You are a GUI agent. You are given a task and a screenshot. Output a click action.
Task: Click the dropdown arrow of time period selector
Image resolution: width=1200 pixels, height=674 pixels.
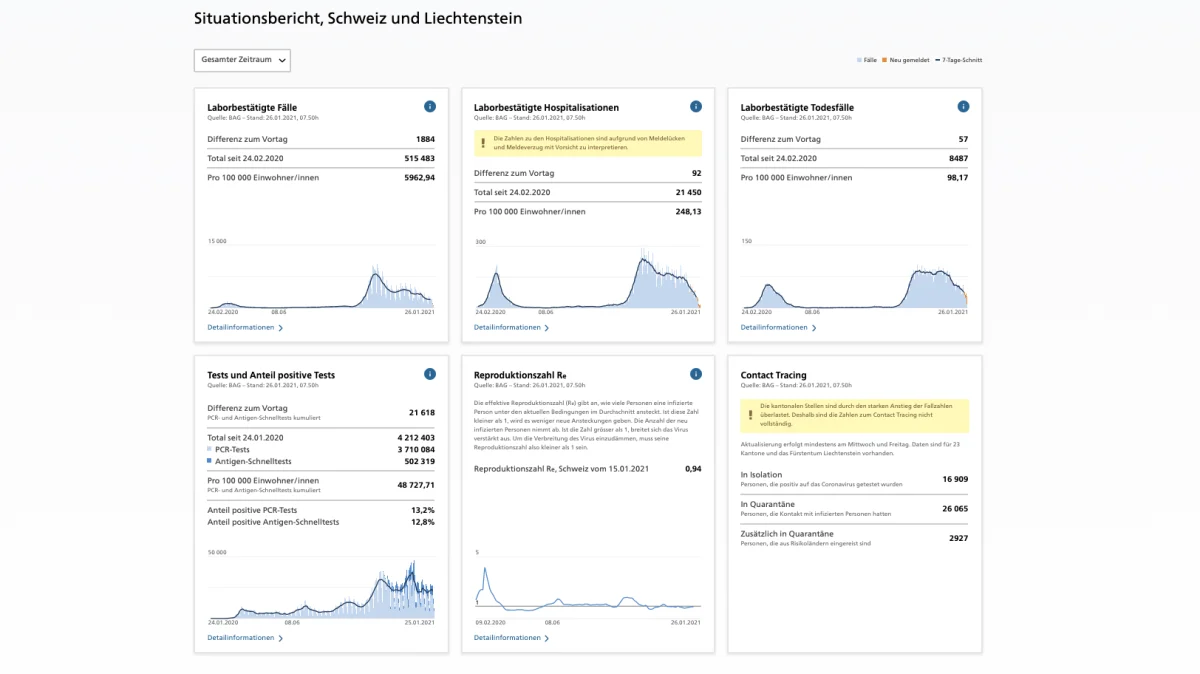(282, 61)
